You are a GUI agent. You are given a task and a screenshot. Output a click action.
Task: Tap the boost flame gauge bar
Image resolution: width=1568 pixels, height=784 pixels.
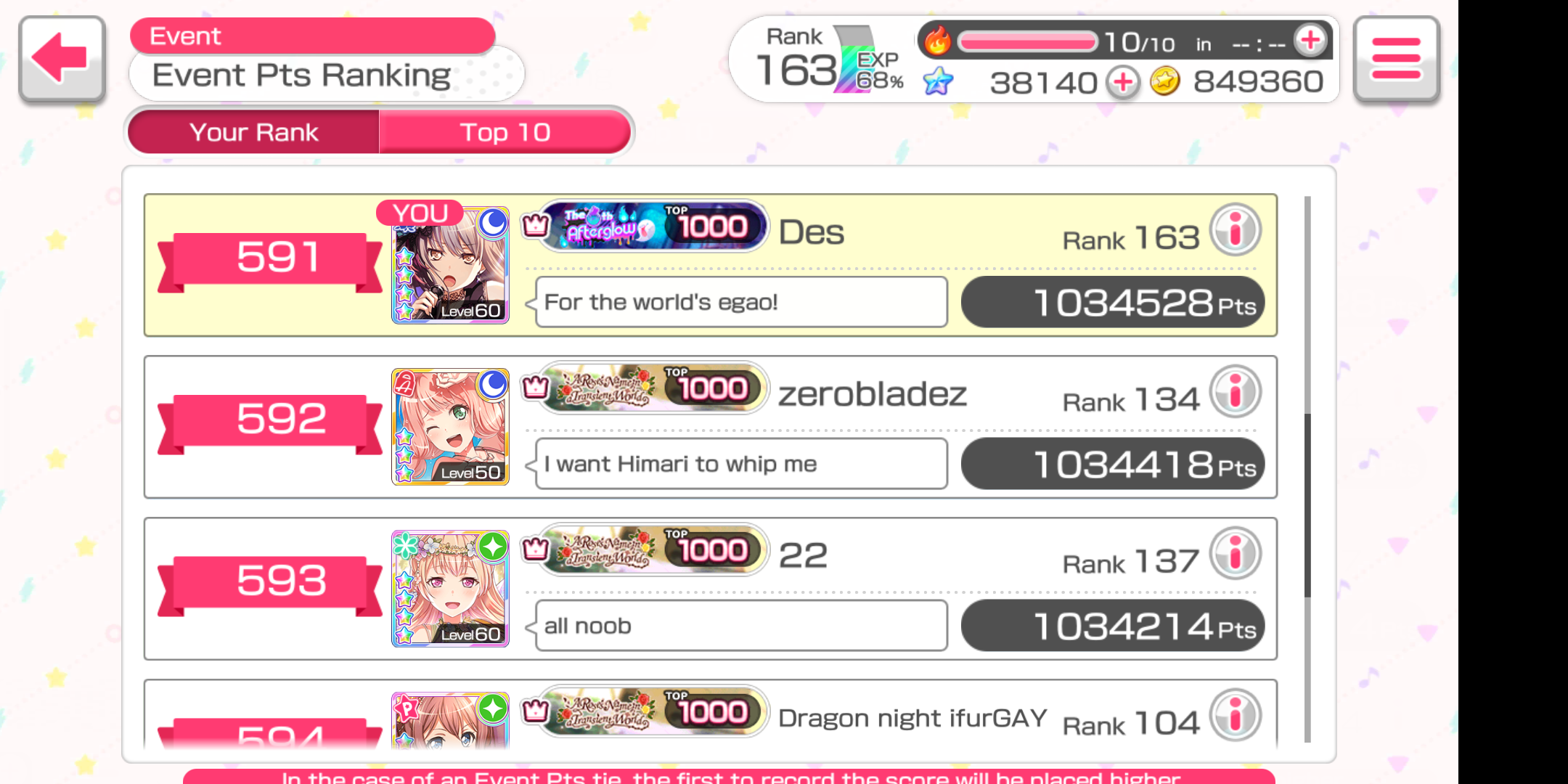click(x=1027, y=41)
